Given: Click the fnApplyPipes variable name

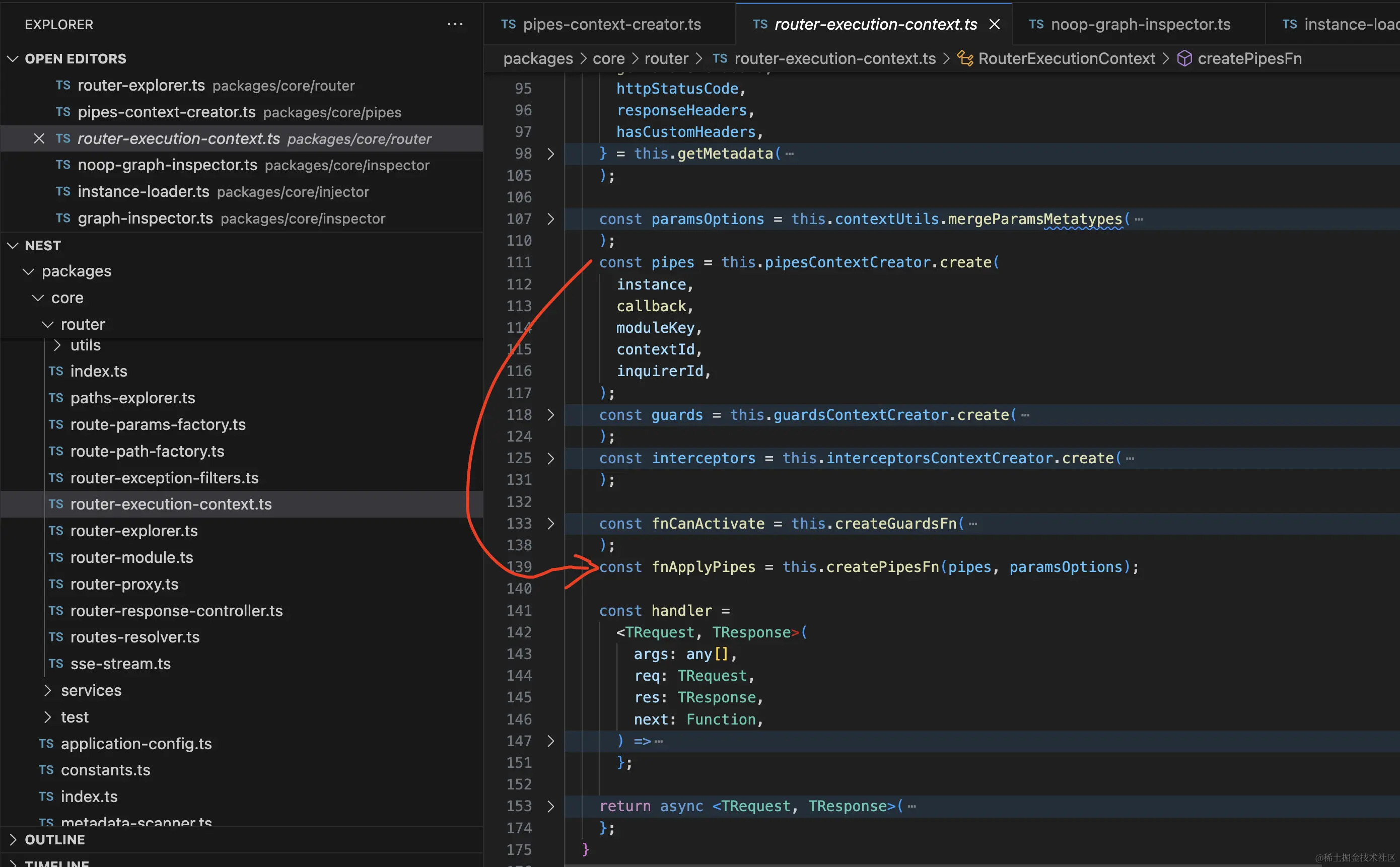Looking at the screenshot, I should coord(703,567).
